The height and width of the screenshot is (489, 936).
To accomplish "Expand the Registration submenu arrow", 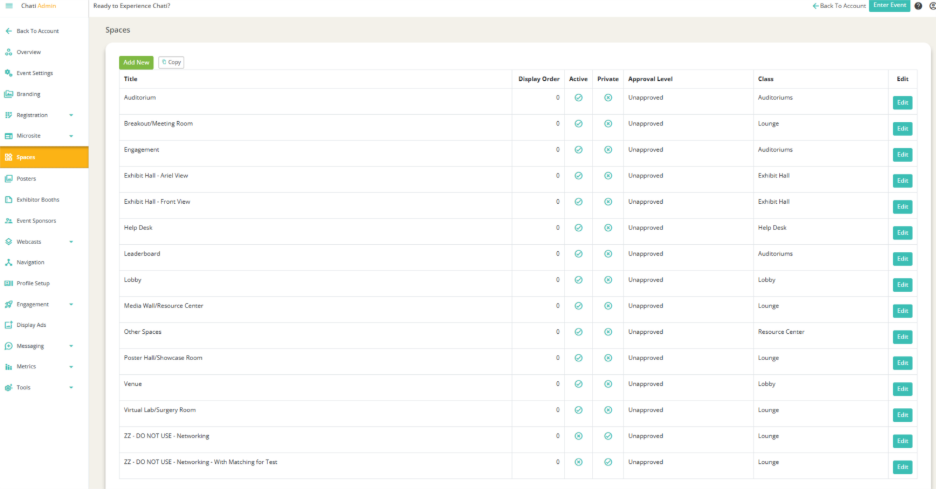I will tap(71, 115).
